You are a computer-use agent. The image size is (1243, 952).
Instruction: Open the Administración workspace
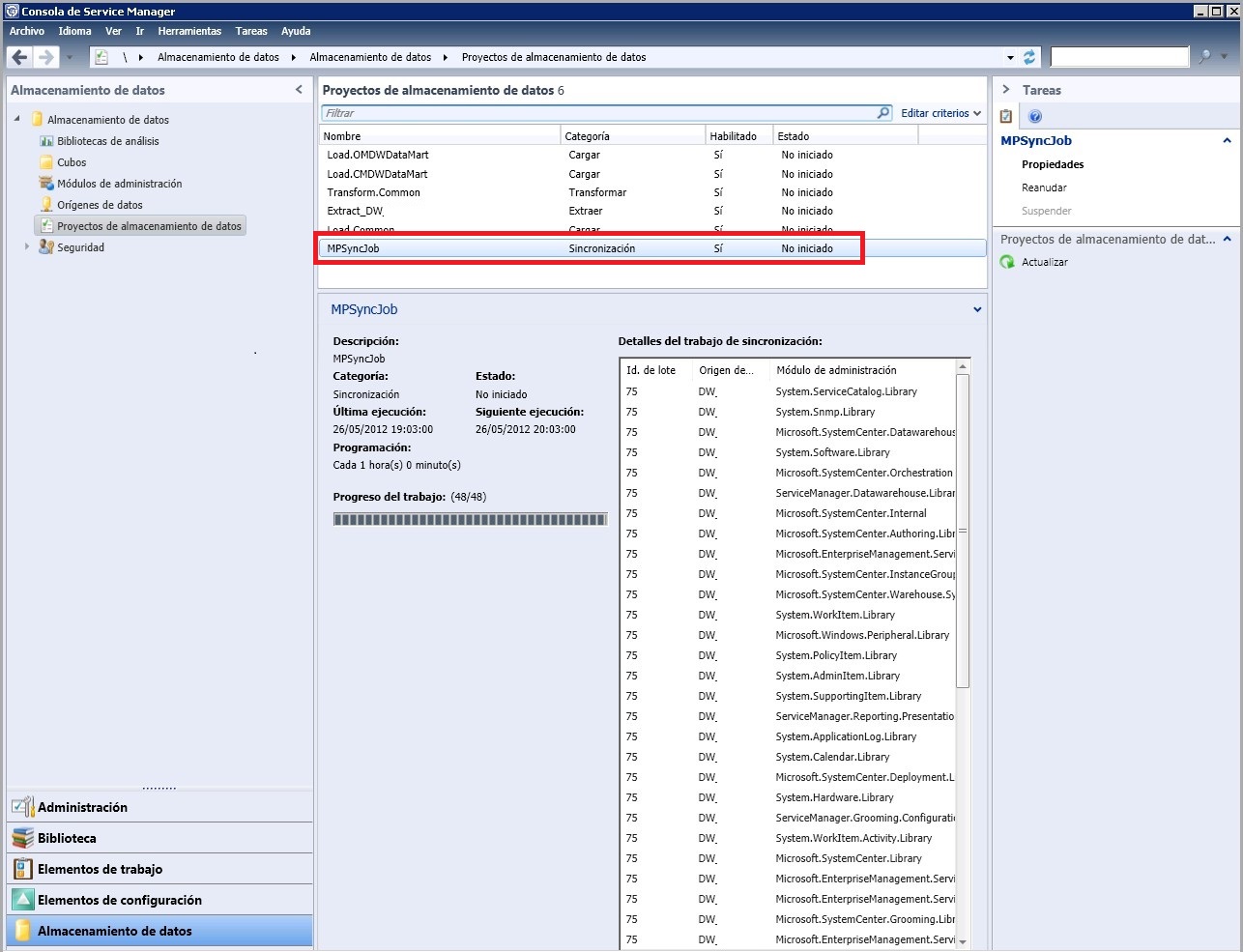82,807
